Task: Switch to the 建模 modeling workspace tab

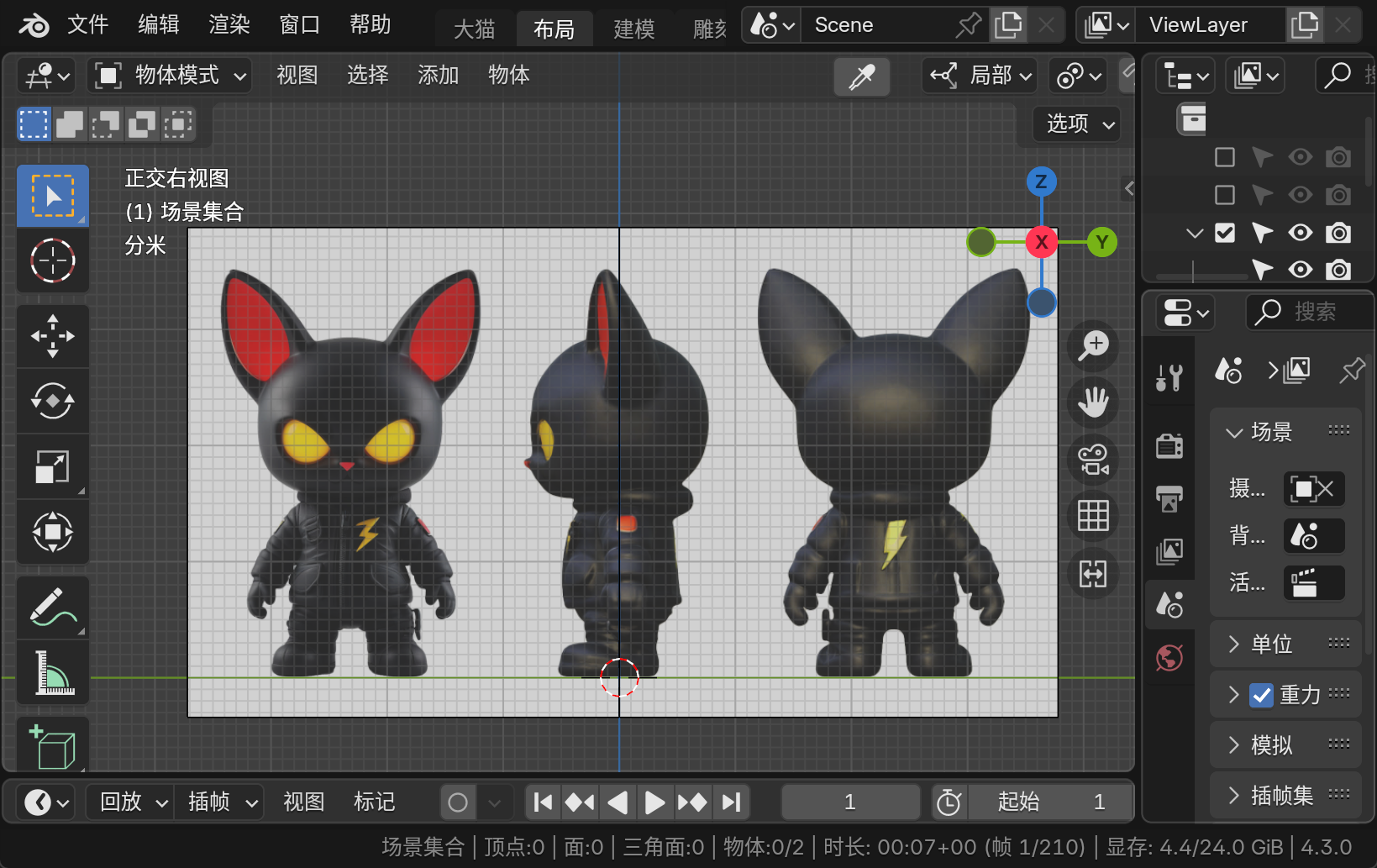Action: (634, 29)
